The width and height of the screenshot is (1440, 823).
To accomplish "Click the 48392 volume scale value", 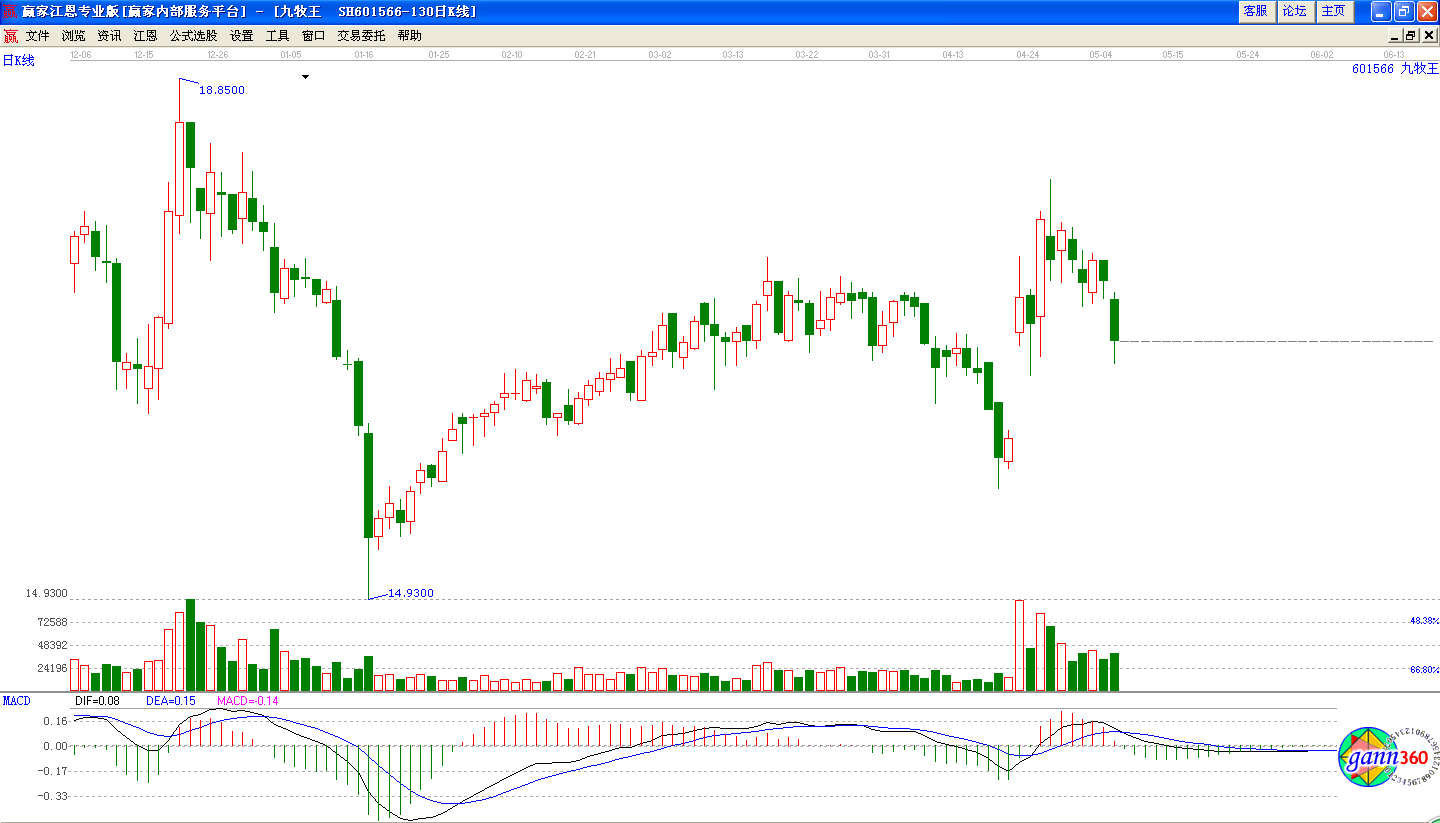I will 51,646.
